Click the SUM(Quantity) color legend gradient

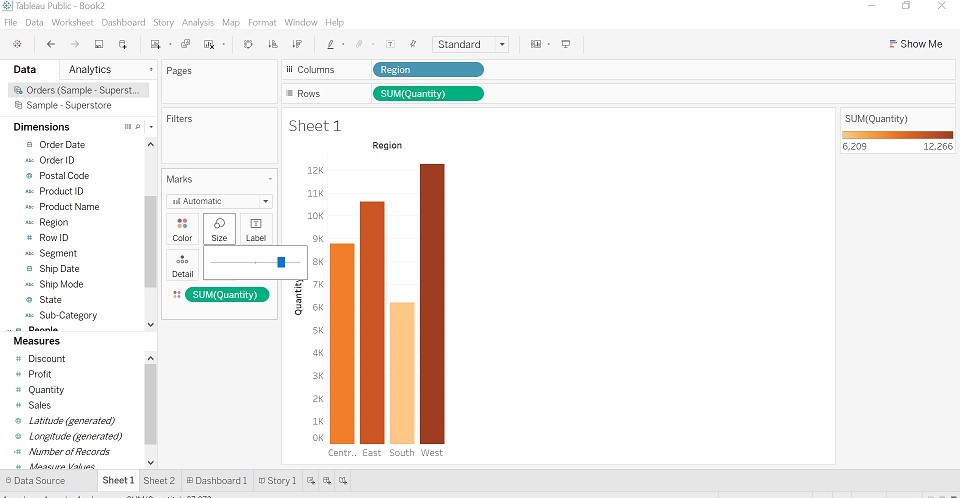(x=898, y=135)
